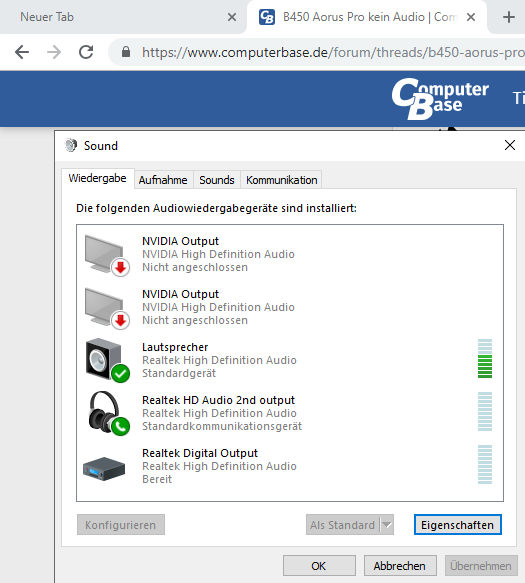The image size is (525, 583).
Task: Click Realtek Digital Output level meter
Action: pos(485,464)
